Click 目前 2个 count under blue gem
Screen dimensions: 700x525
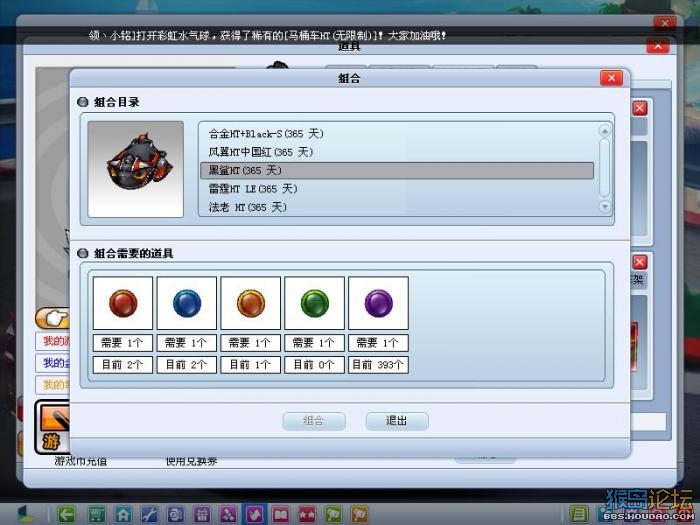coord(187,365)
